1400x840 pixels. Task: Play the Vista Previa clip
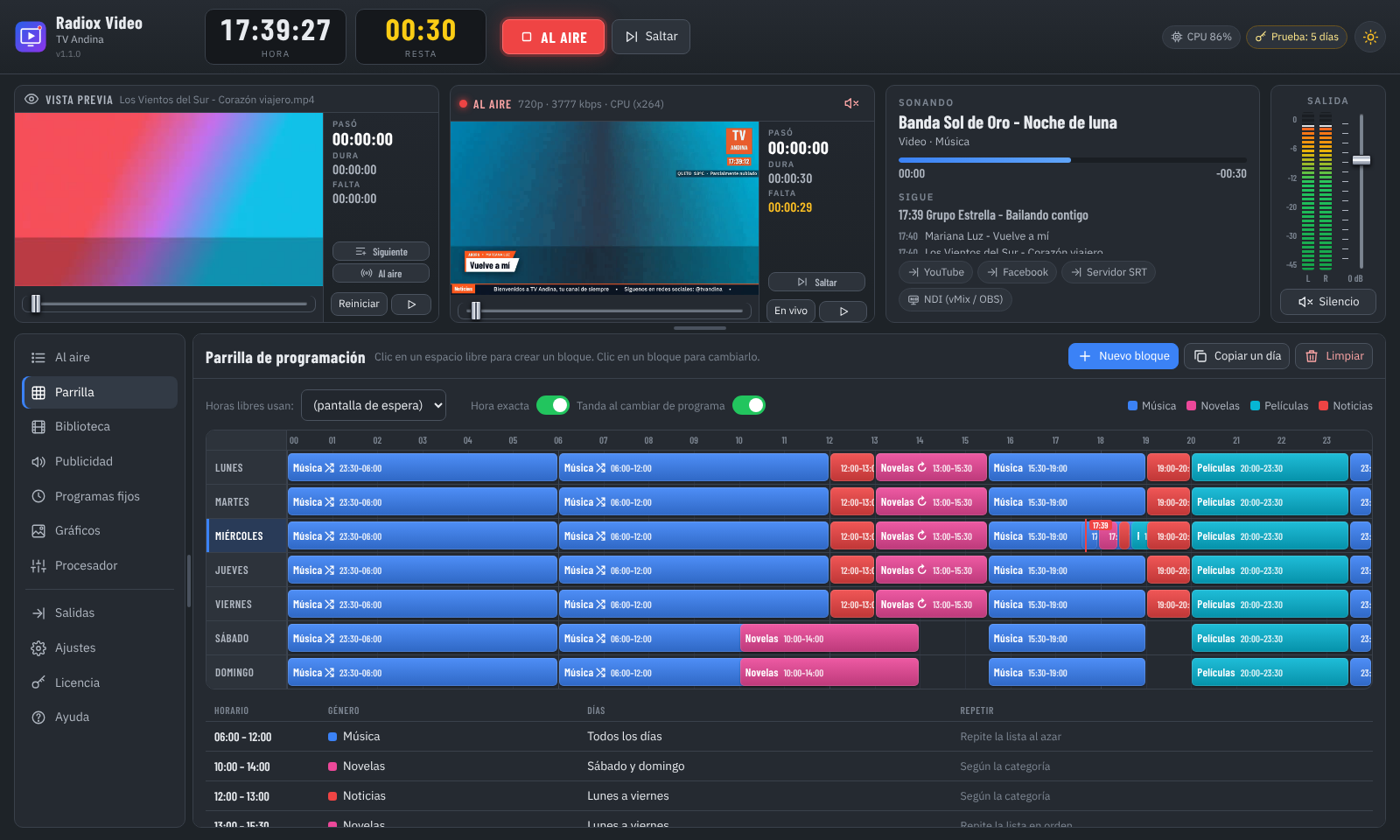[411, 304]
